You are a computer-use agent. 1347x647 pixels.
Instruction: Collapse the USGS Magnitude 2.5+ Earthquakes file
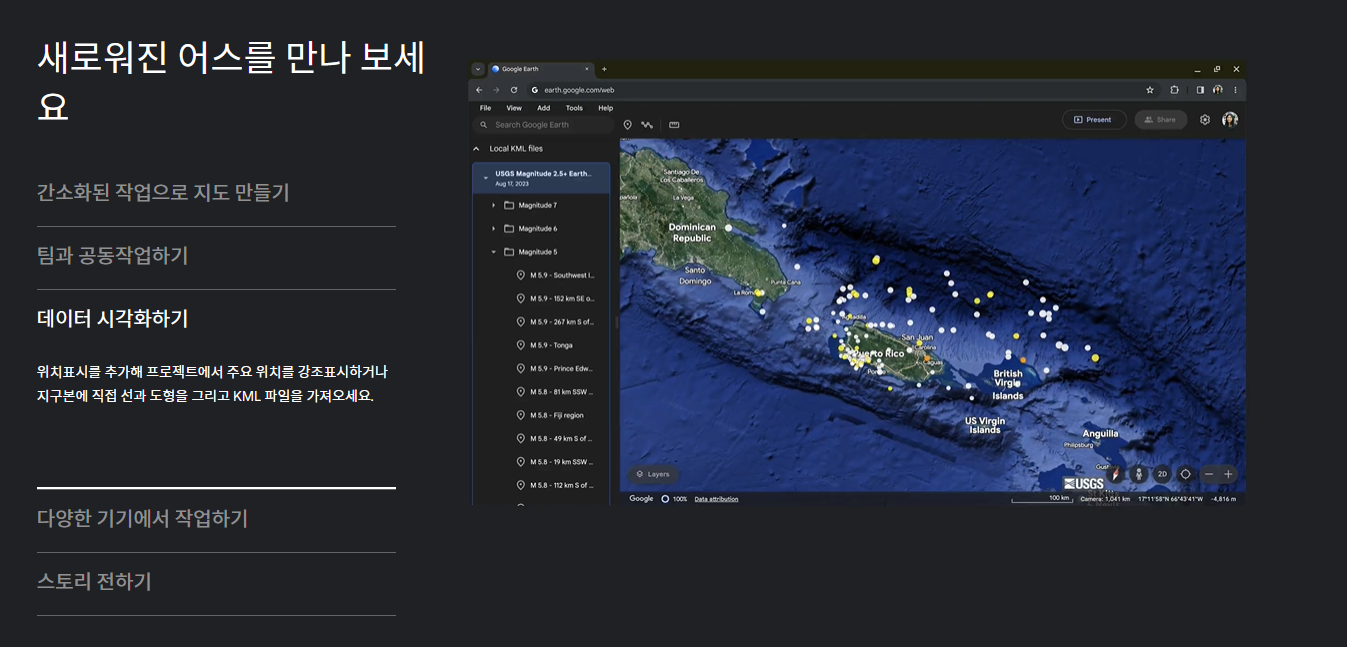[x=485, y=177]
